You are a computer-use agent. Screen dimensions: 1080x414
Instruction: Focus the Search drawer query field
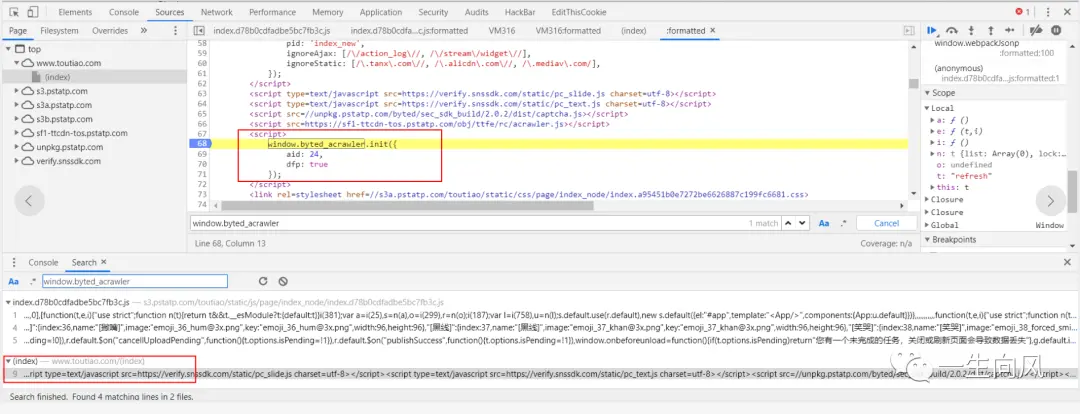134,281
